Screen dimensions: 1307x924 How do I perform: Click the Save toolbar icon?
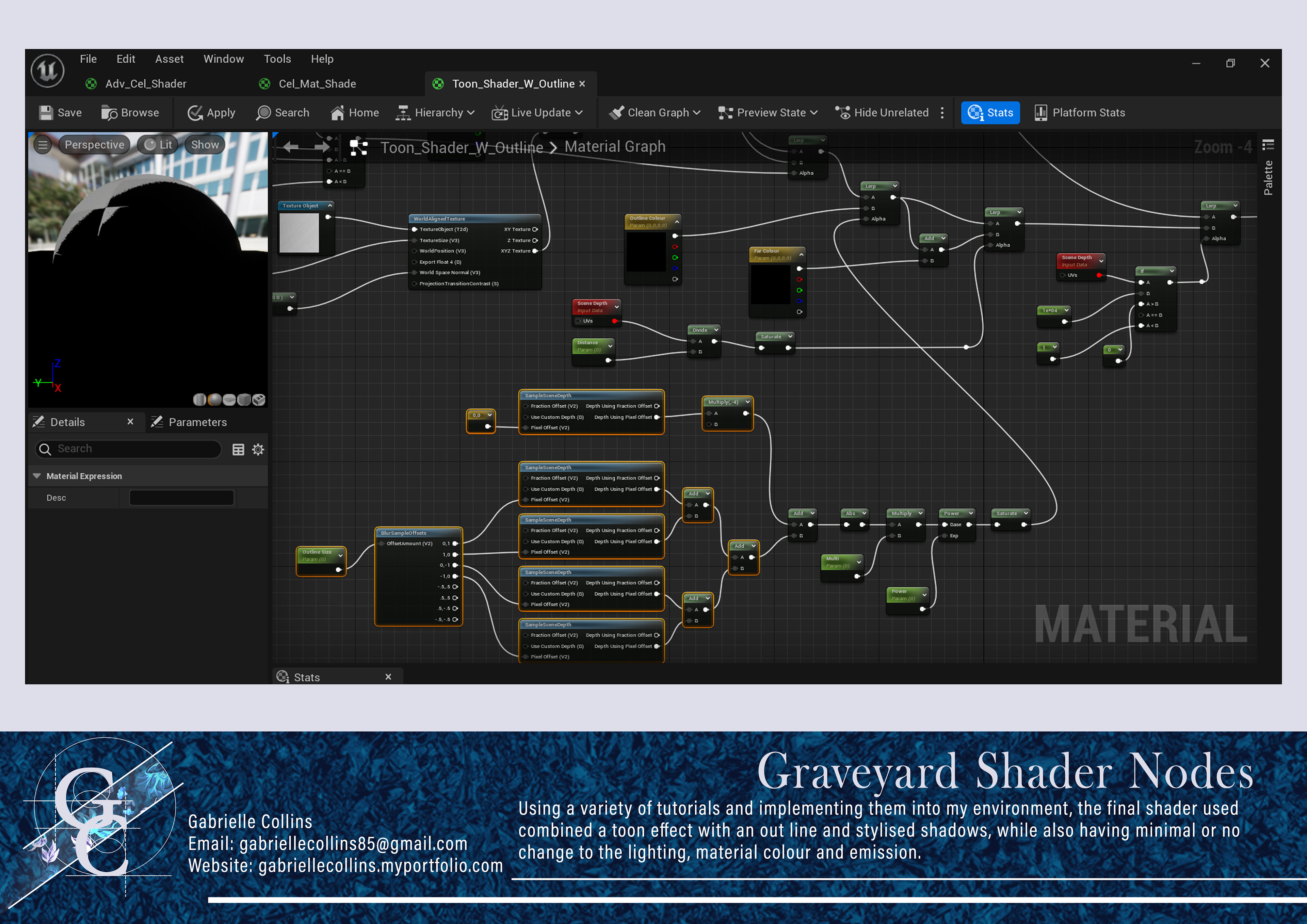pyautogui.click(x=46, y=113)
